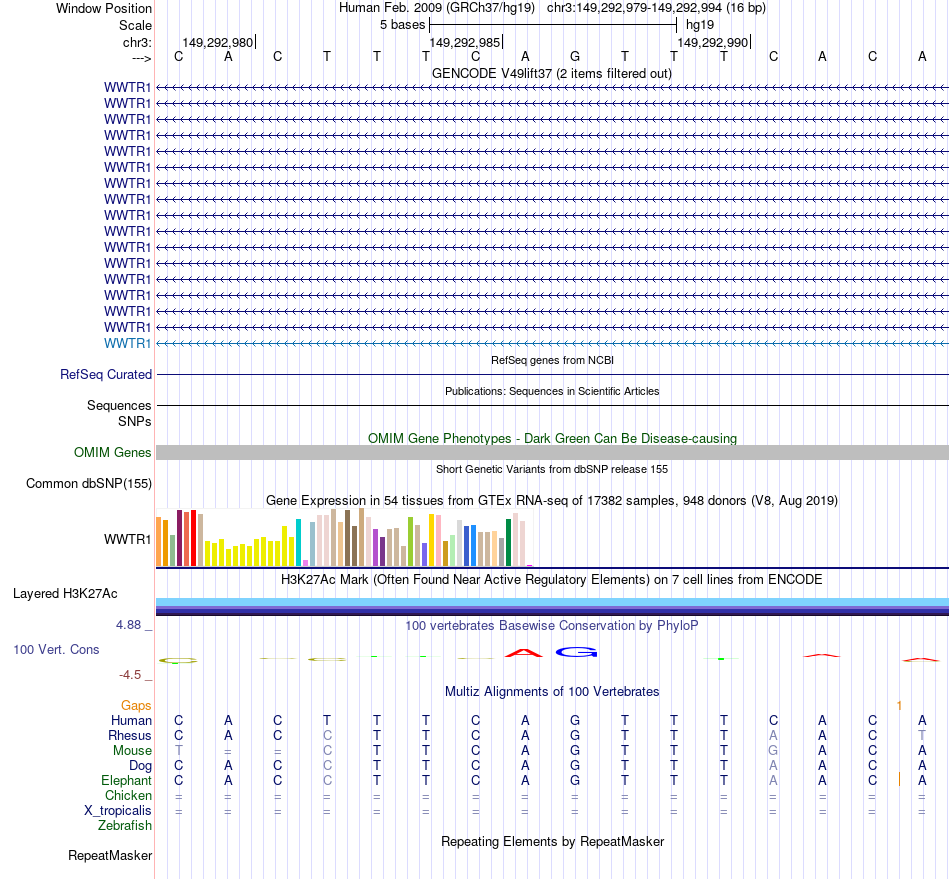Click the Window Position track label
The width and height of the screenshot is (950, 879).
tap(104, 8)
